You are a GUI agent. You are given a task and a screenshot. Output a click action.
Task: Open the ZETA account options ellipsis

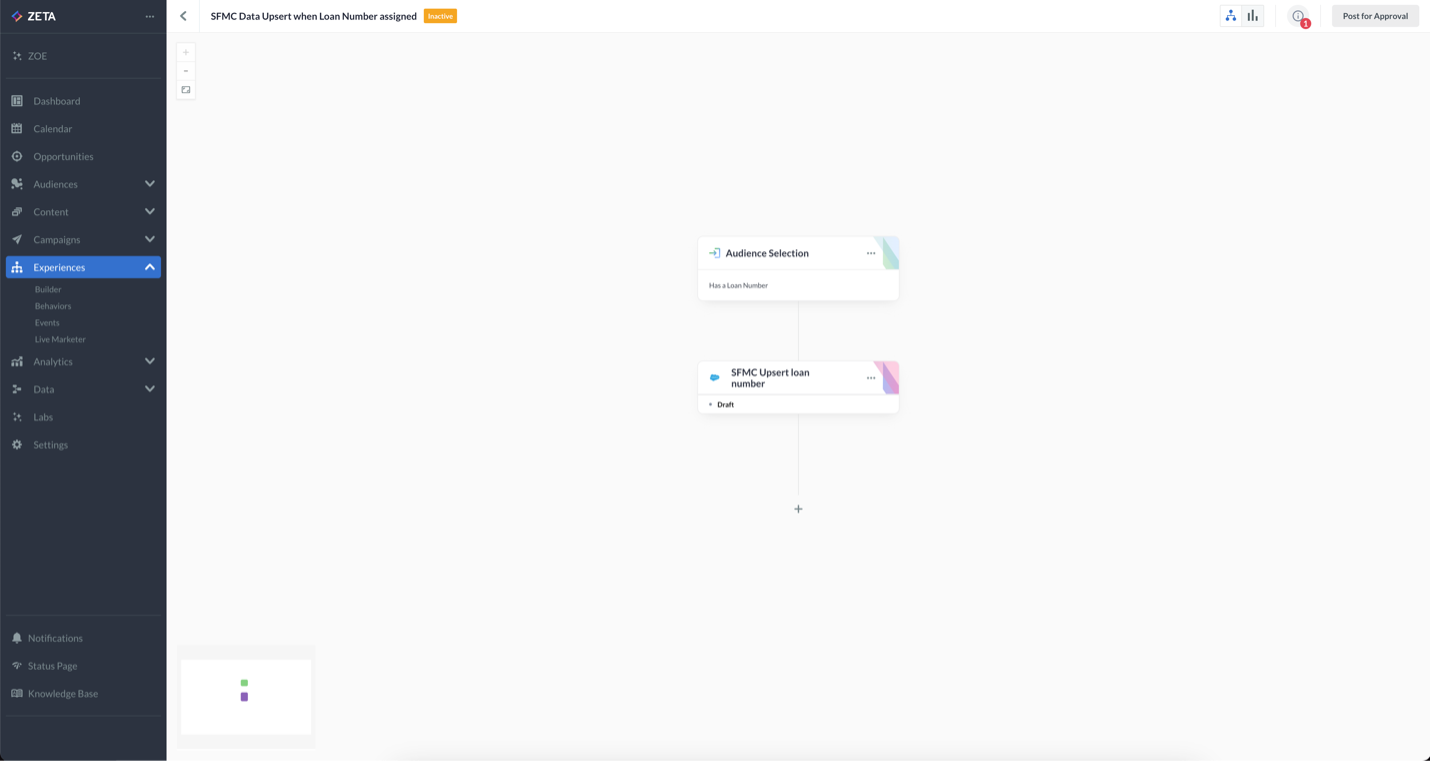point(150,16)
